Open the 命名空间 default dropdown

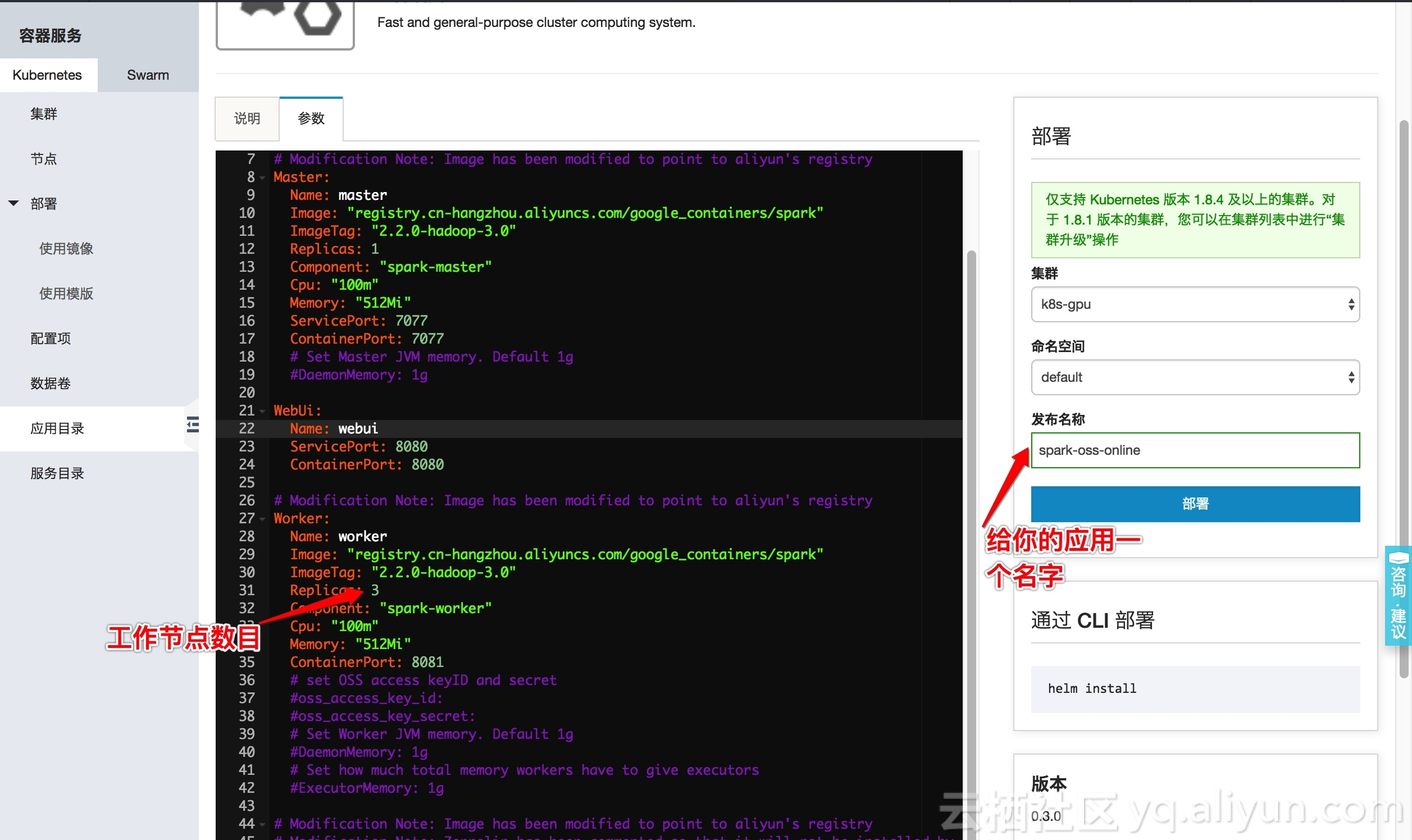point(1195,377)
